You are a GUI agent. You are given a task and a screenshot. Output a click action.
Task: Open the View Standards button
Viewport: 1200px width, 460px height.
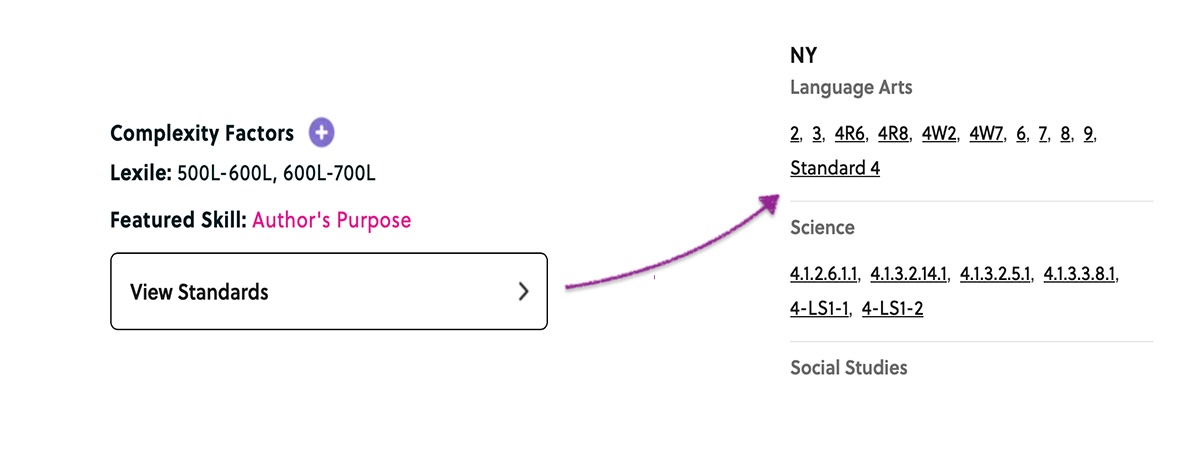(328, 291)
